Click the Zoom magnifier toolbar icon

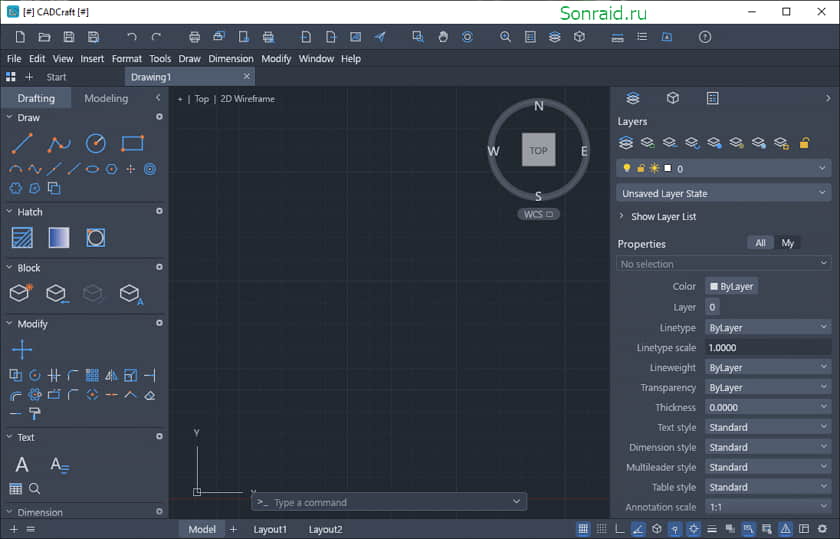pyautogui.click(x=505, y=37)
